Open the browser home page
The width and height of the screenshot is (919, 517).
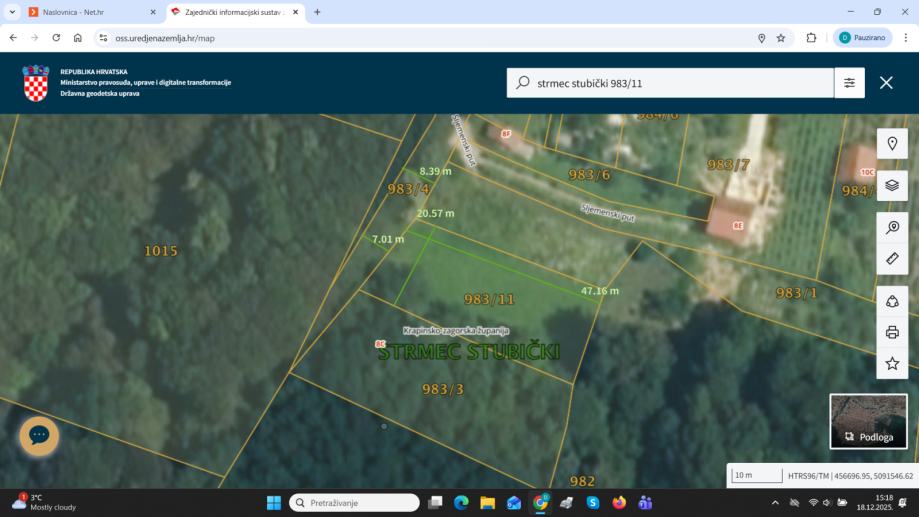point(78,38)
